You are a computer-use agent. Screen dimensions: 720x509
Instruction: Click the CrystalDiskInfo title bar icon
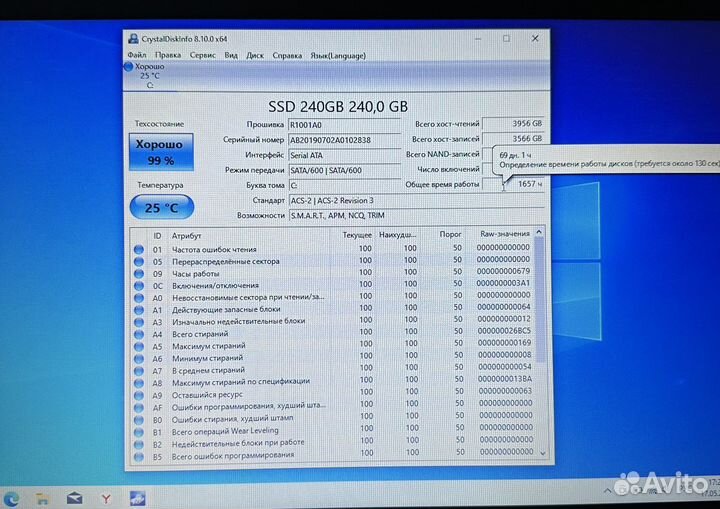[x=133, y=39]
